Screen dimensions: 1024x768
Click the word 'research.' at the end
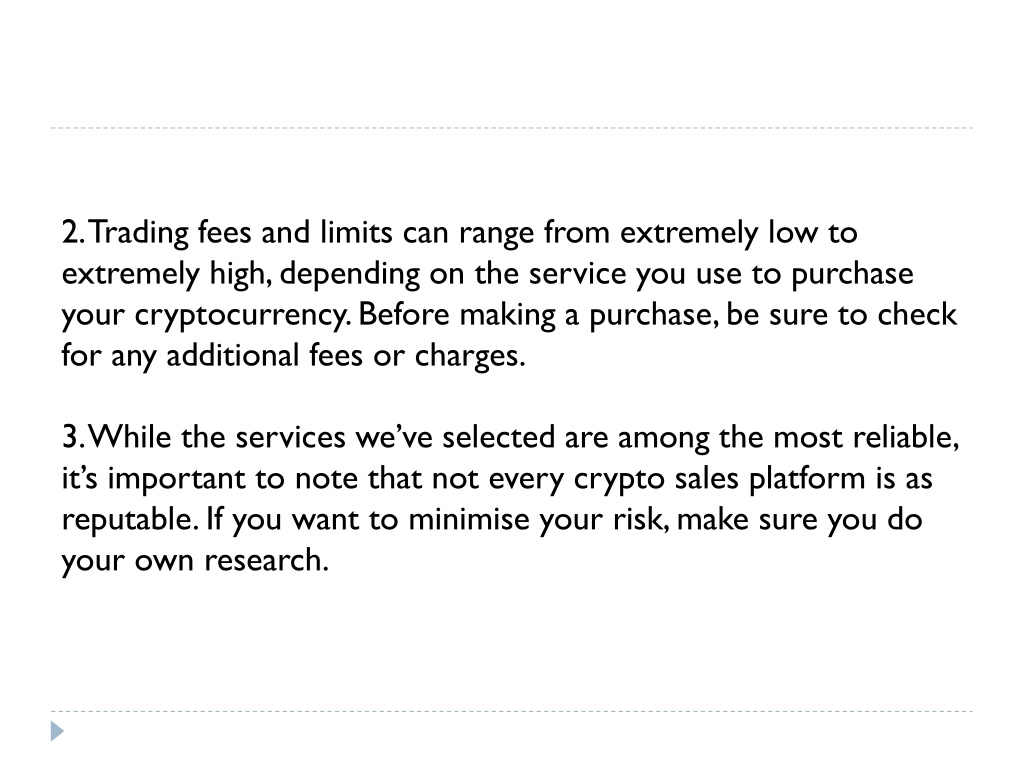[x=266, y=560]
